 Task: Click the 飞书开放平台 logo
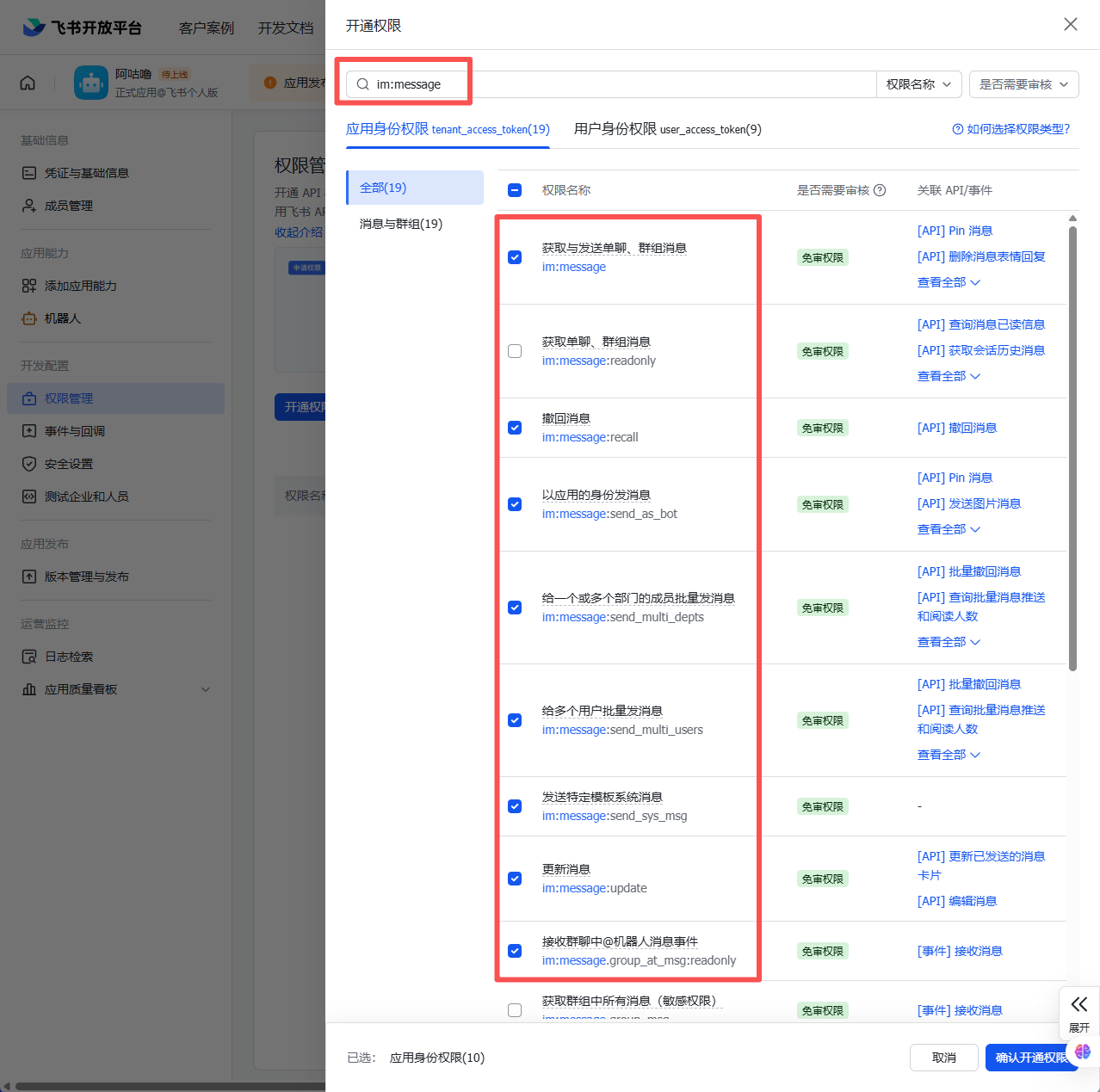coord(82,28)
